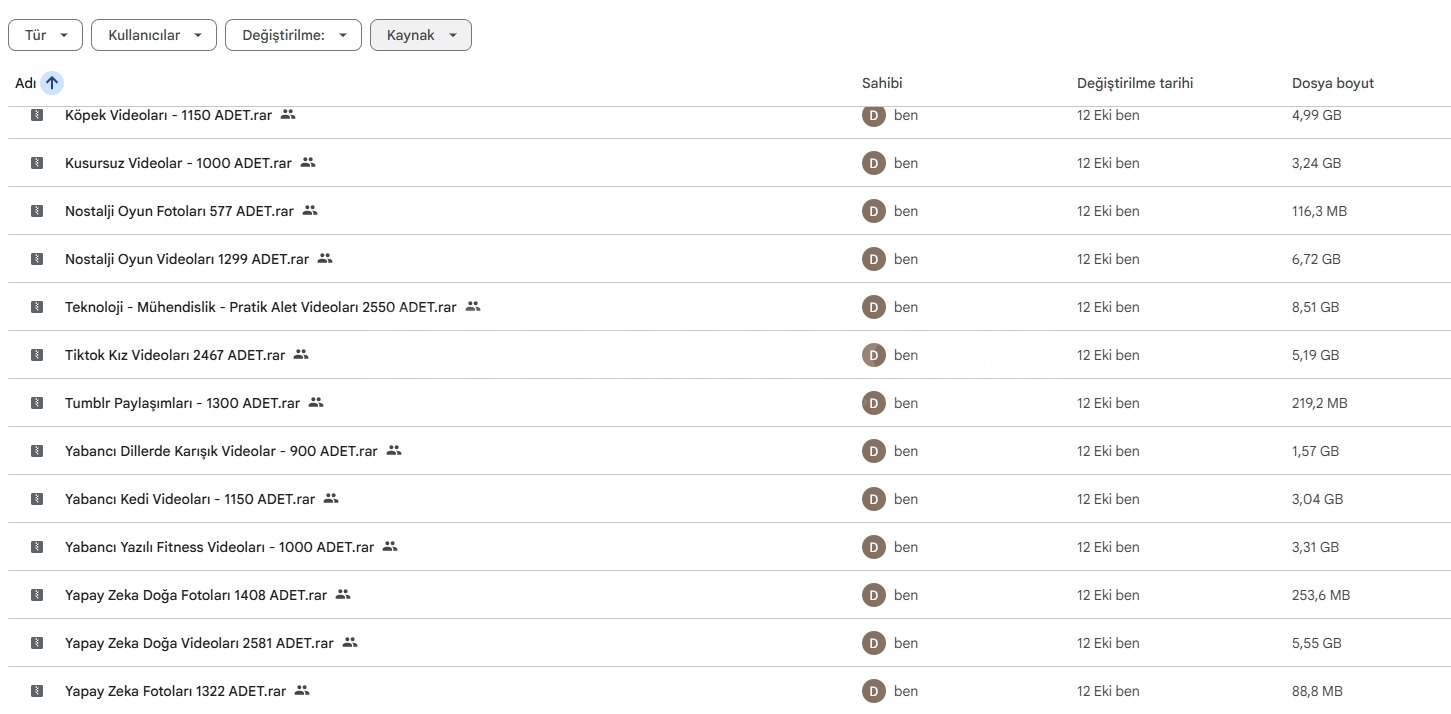
Task: Click shared icon beside Yapay Zeka Doğa Videoları
Action: (350, 643)
